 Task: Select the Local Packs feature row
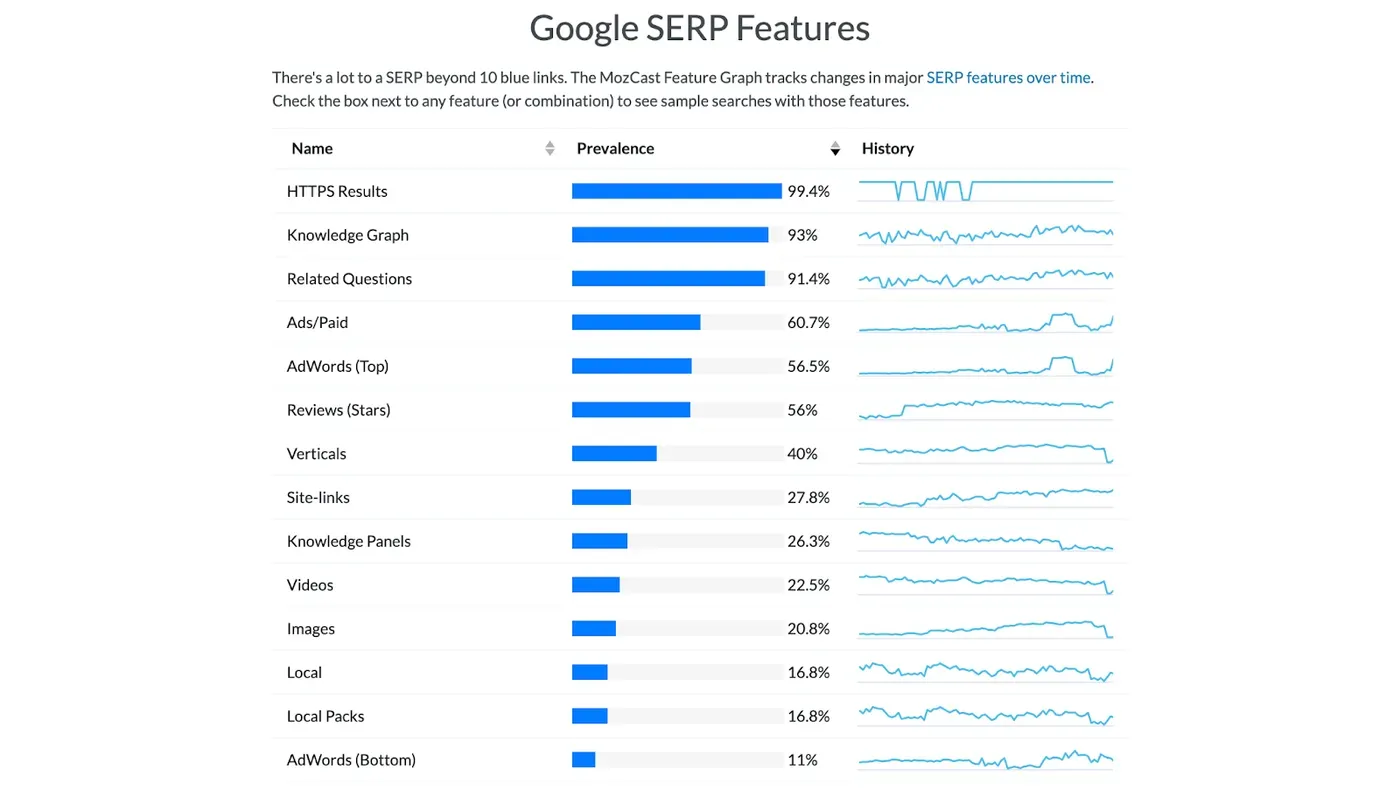tap(700, 716)
